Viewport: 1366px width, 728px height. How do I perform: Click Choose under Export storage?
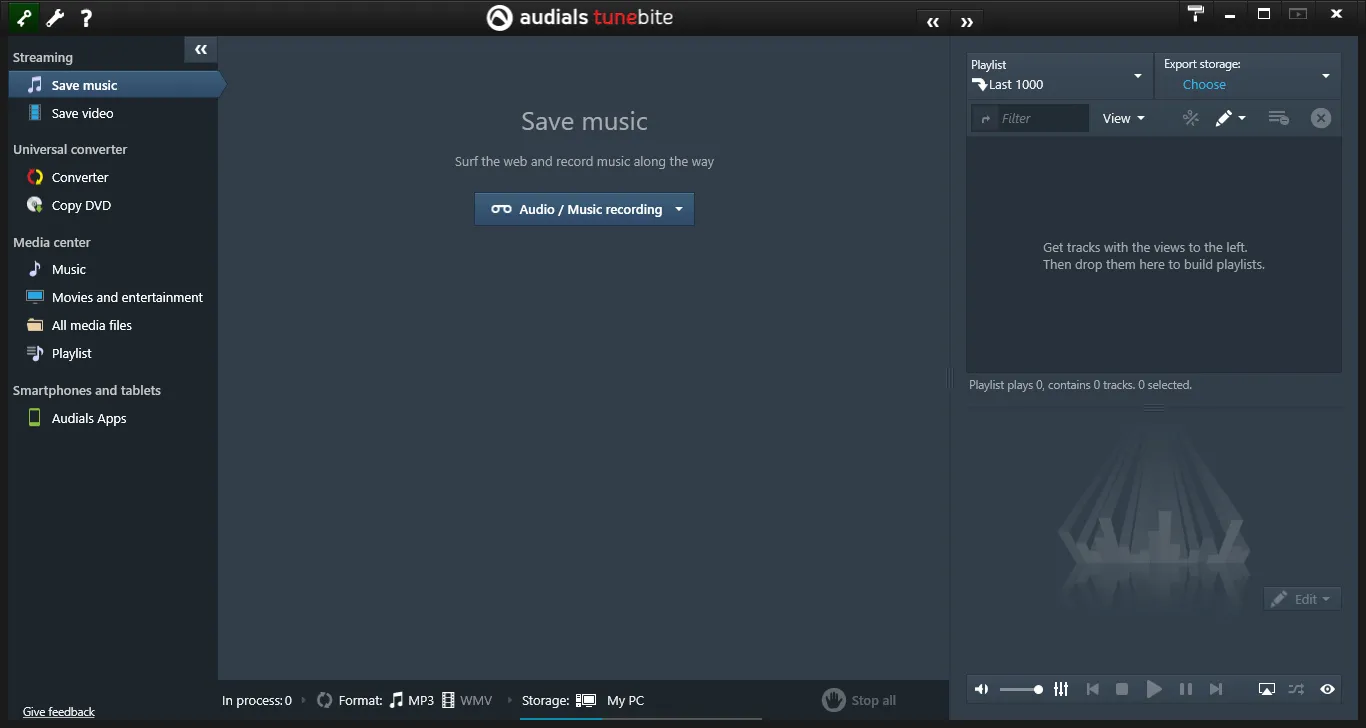1204,84
